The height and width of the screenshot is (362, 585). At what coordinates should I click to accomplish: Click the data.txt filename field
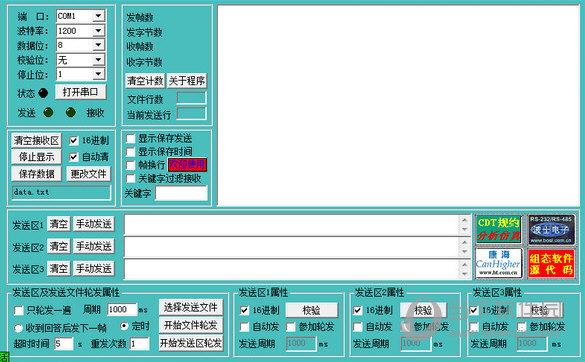tap(61, 193)
